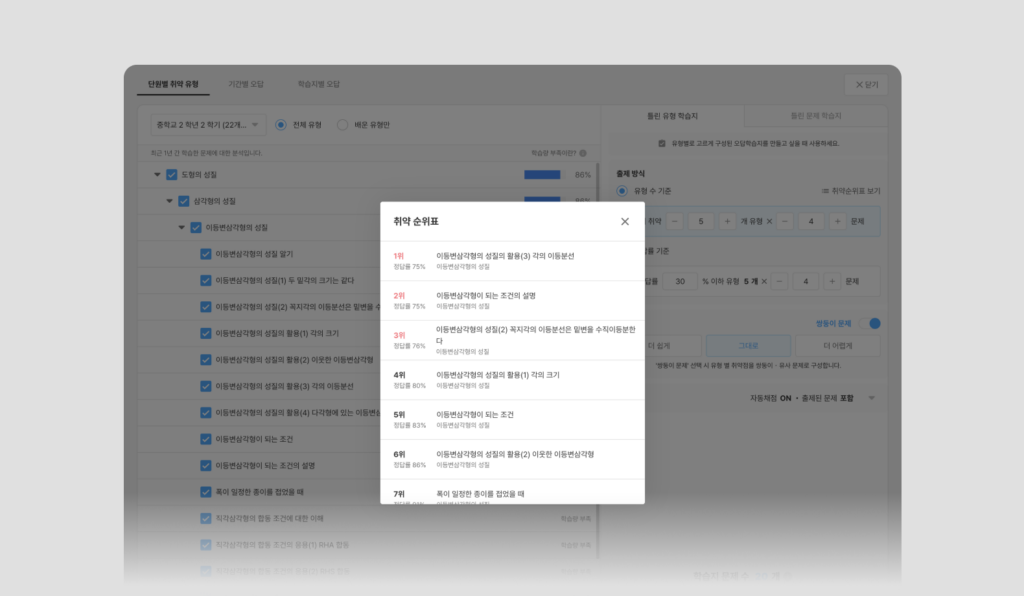Click plus stepper next to value 5
The height and width of the screenshot is (596, 1024).
[x=727, y=221]
